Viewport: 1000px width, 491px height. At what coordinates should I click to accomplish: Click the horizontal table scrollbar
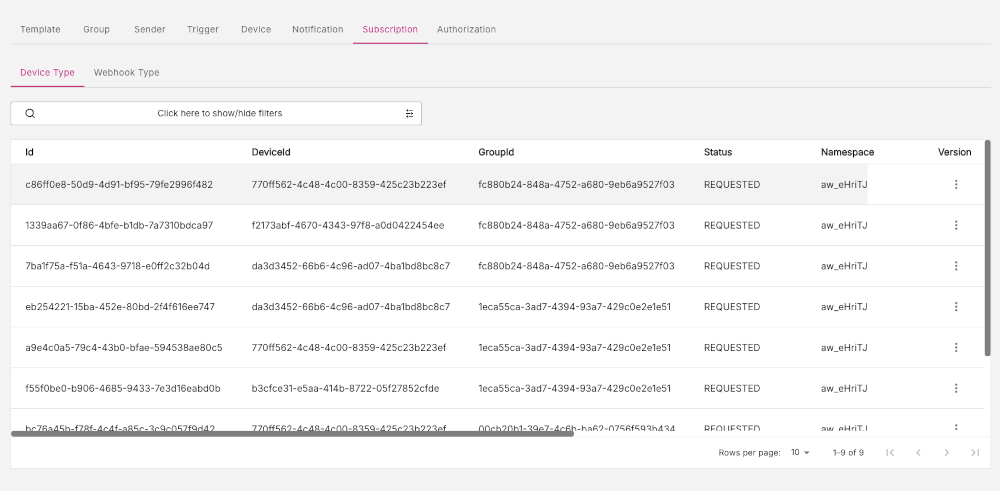click(292, 434)
